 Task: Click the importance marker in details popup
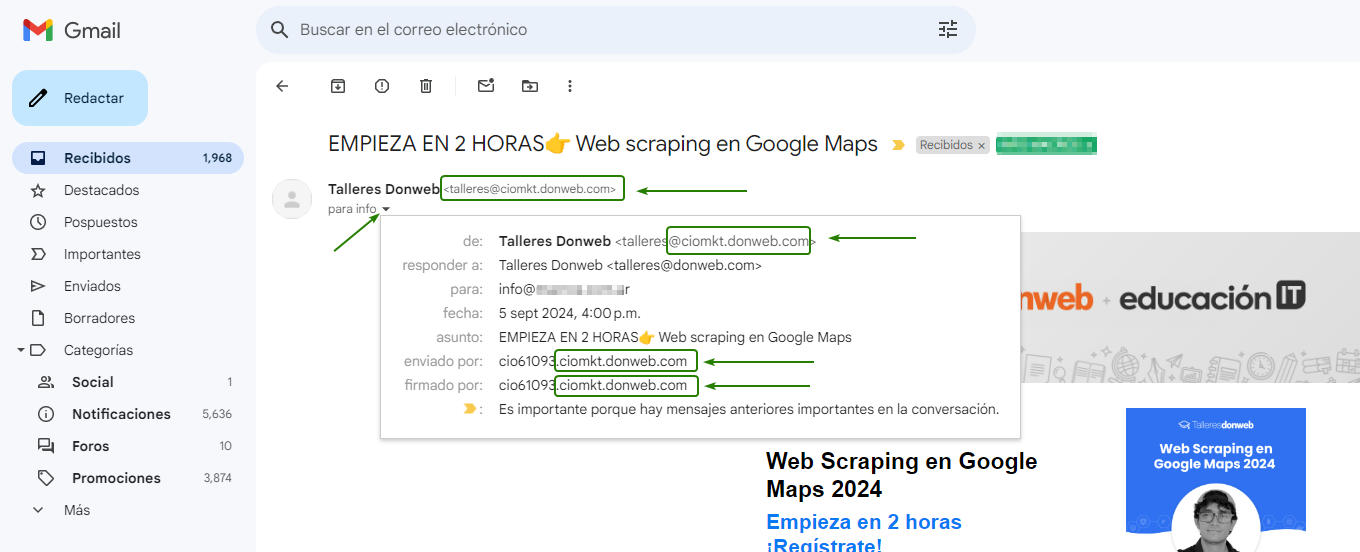click(472, 409)
